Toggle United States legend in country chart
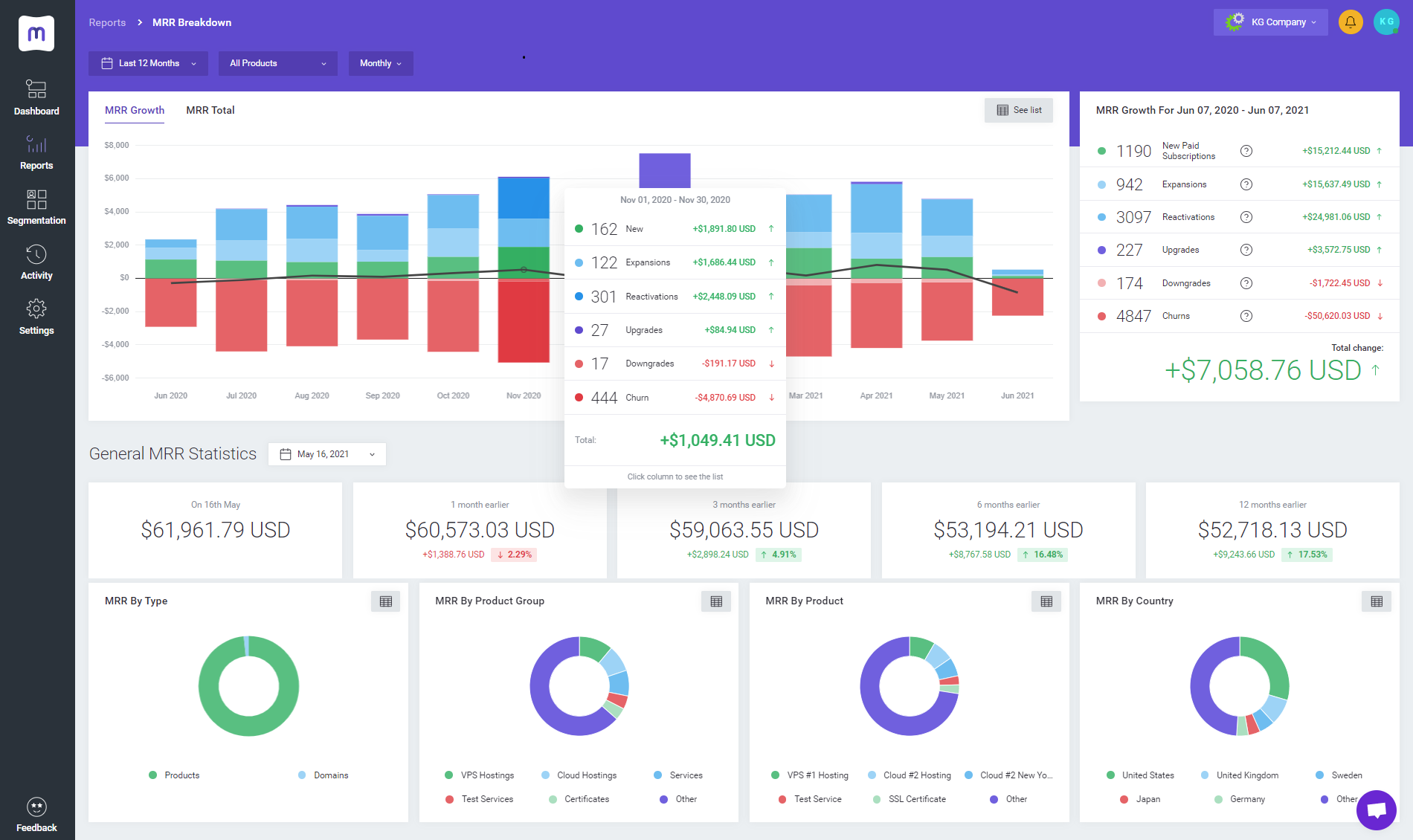 [1141, 775]
